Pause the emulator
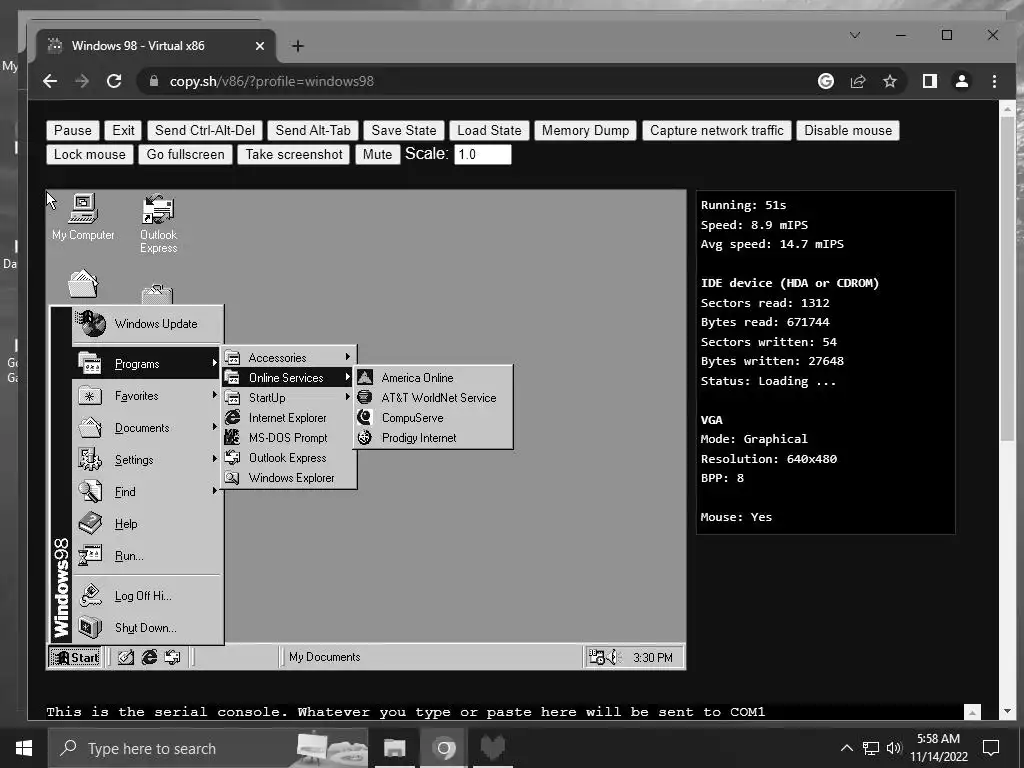 [72, 130]
